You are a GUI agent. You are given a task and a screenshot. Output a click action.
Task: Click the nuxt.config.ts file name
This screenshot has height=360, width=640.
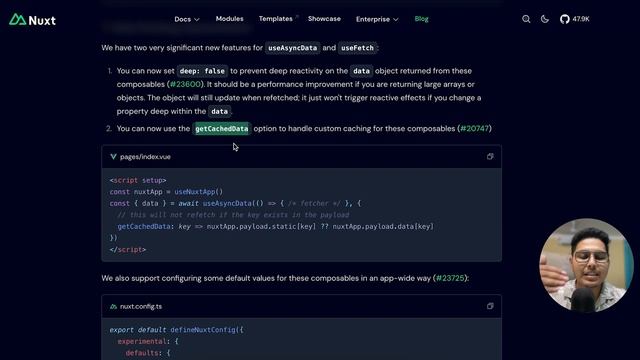(x=141, y=307)
